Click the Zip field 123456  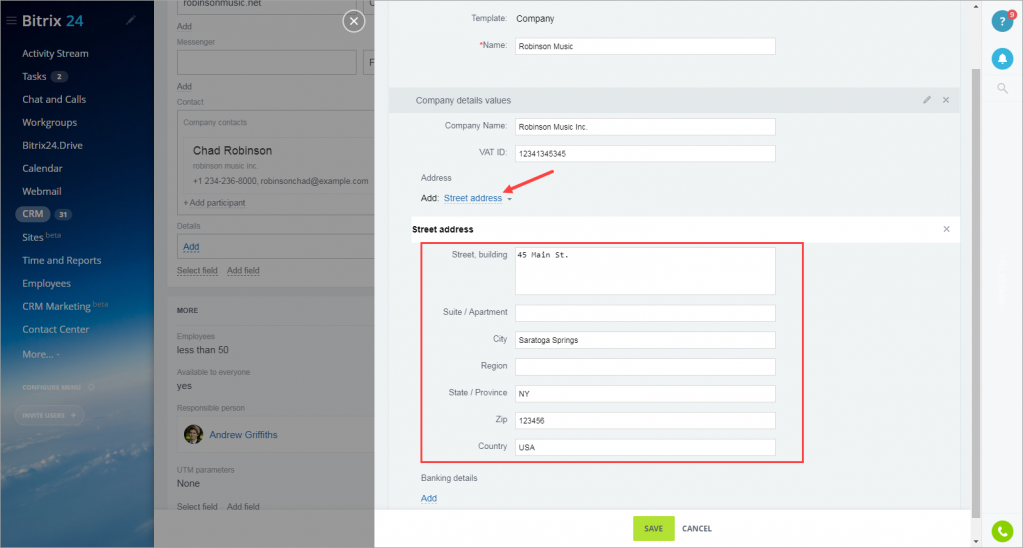click(645, 421)
